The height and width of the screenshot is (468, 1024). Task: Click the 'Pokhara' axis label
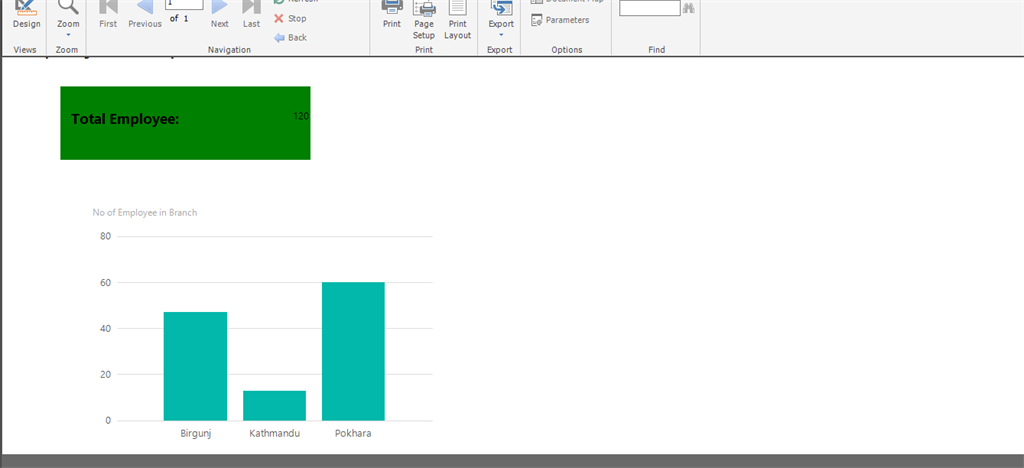[353, 433]
